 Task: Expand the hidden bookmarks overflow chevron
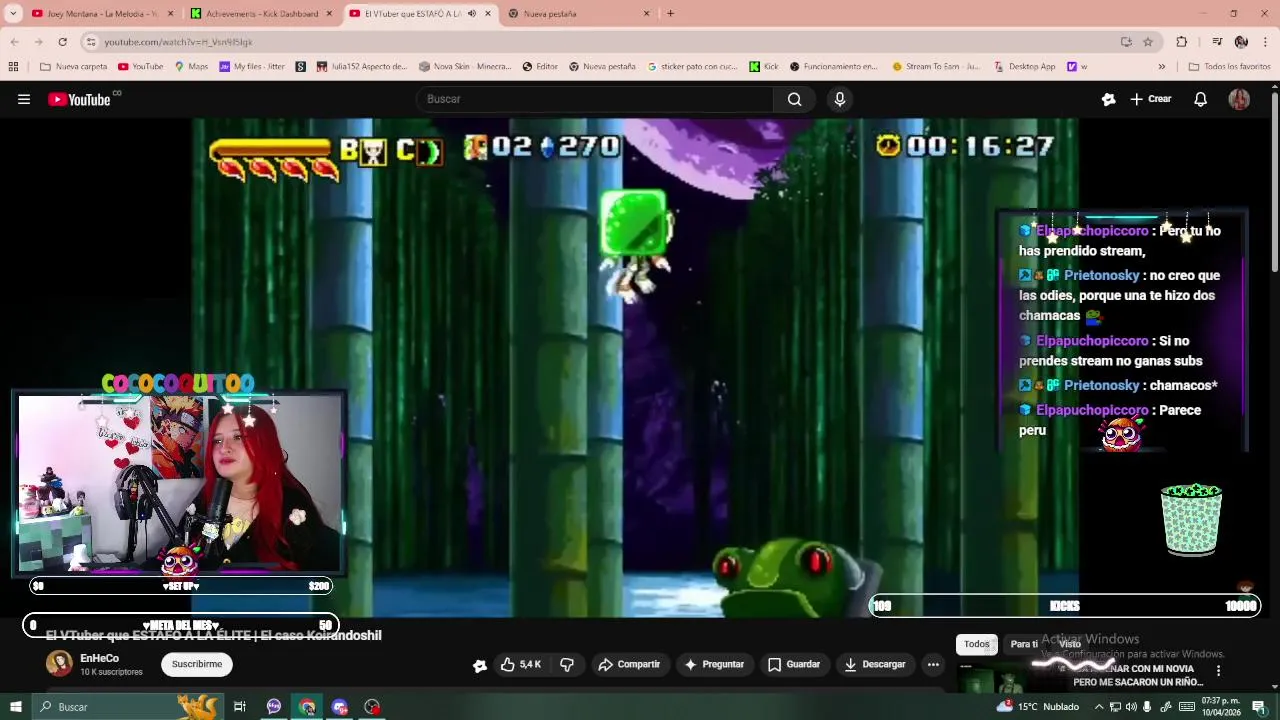[1161, 67]
